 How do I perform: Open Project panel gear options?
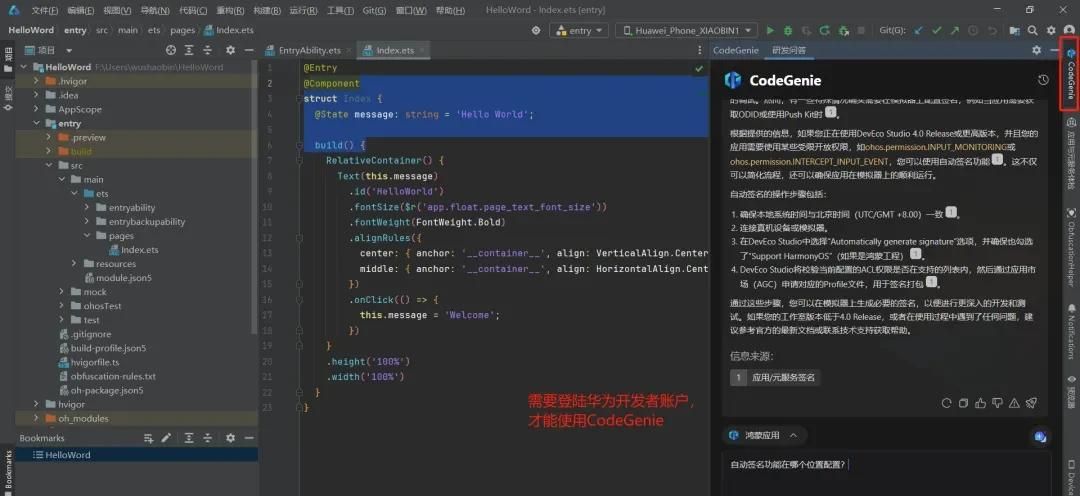pos(231,50)
